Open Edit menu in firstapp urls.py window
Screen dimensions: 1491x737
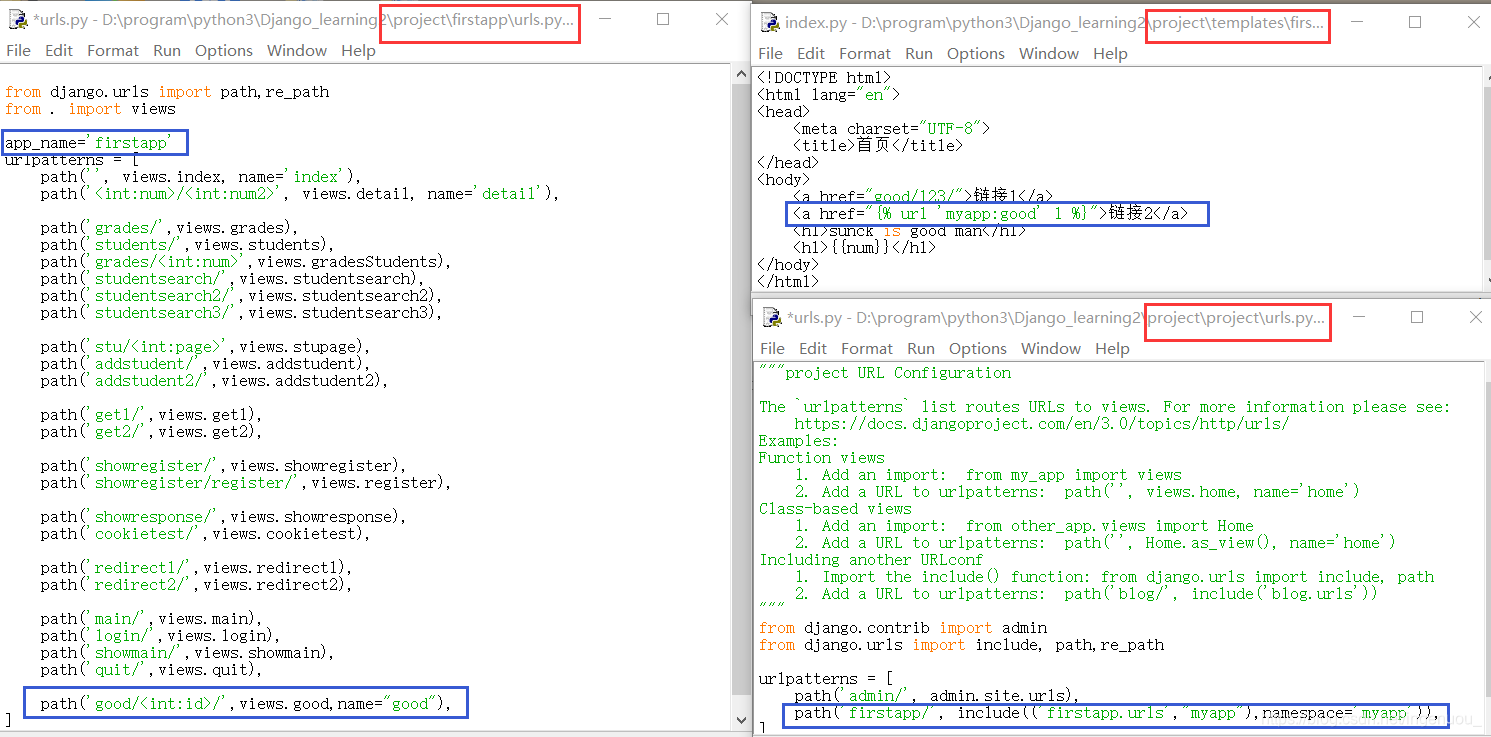(x=59, y=50)
